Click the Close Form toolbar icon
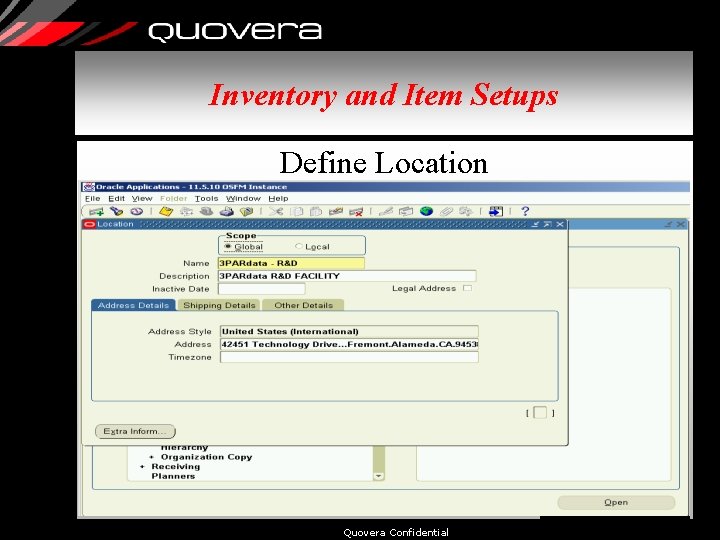Image resolution: width=720 pixels, height=540 pixels. pos(247,211)
